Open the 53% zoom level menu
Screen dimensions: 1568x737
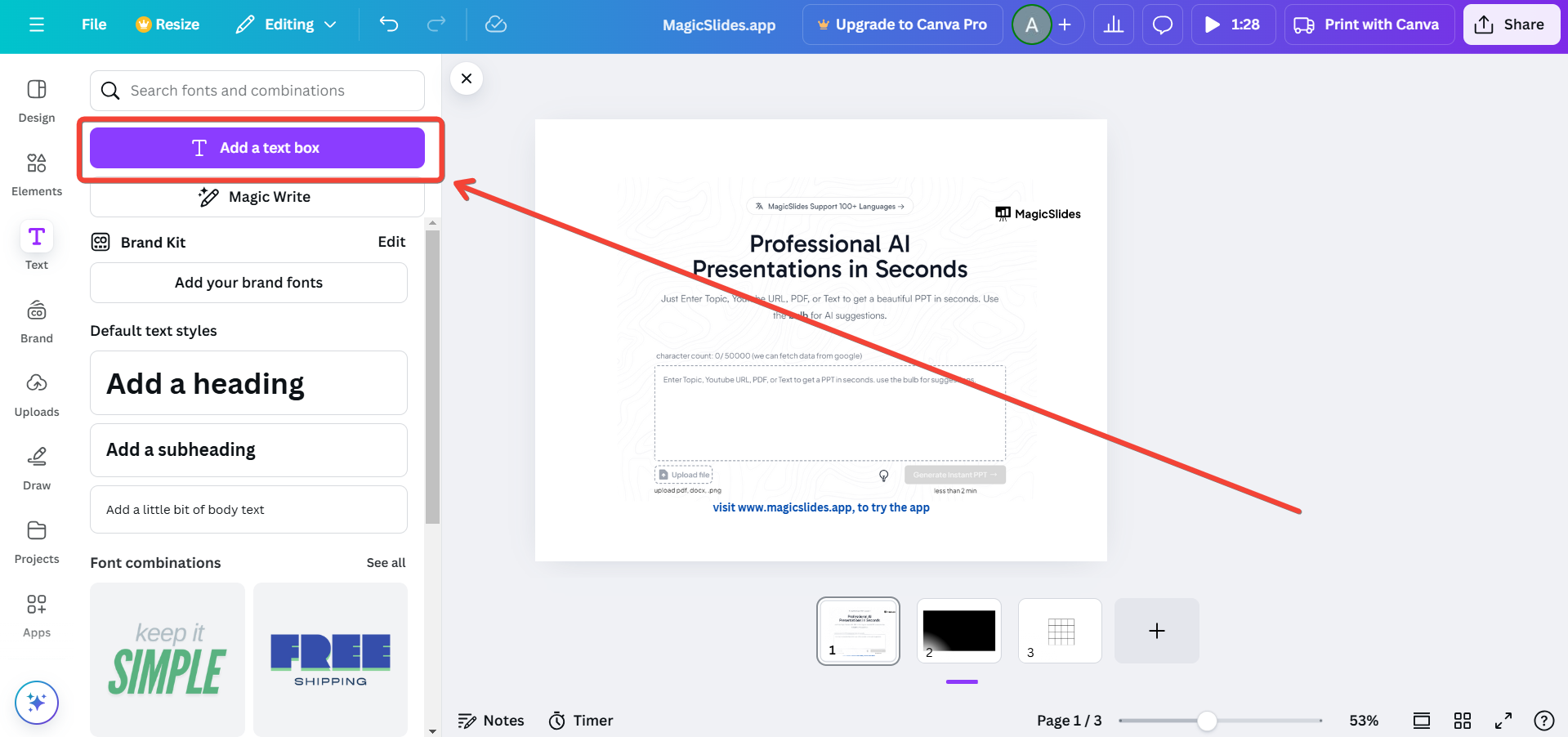1364,721
